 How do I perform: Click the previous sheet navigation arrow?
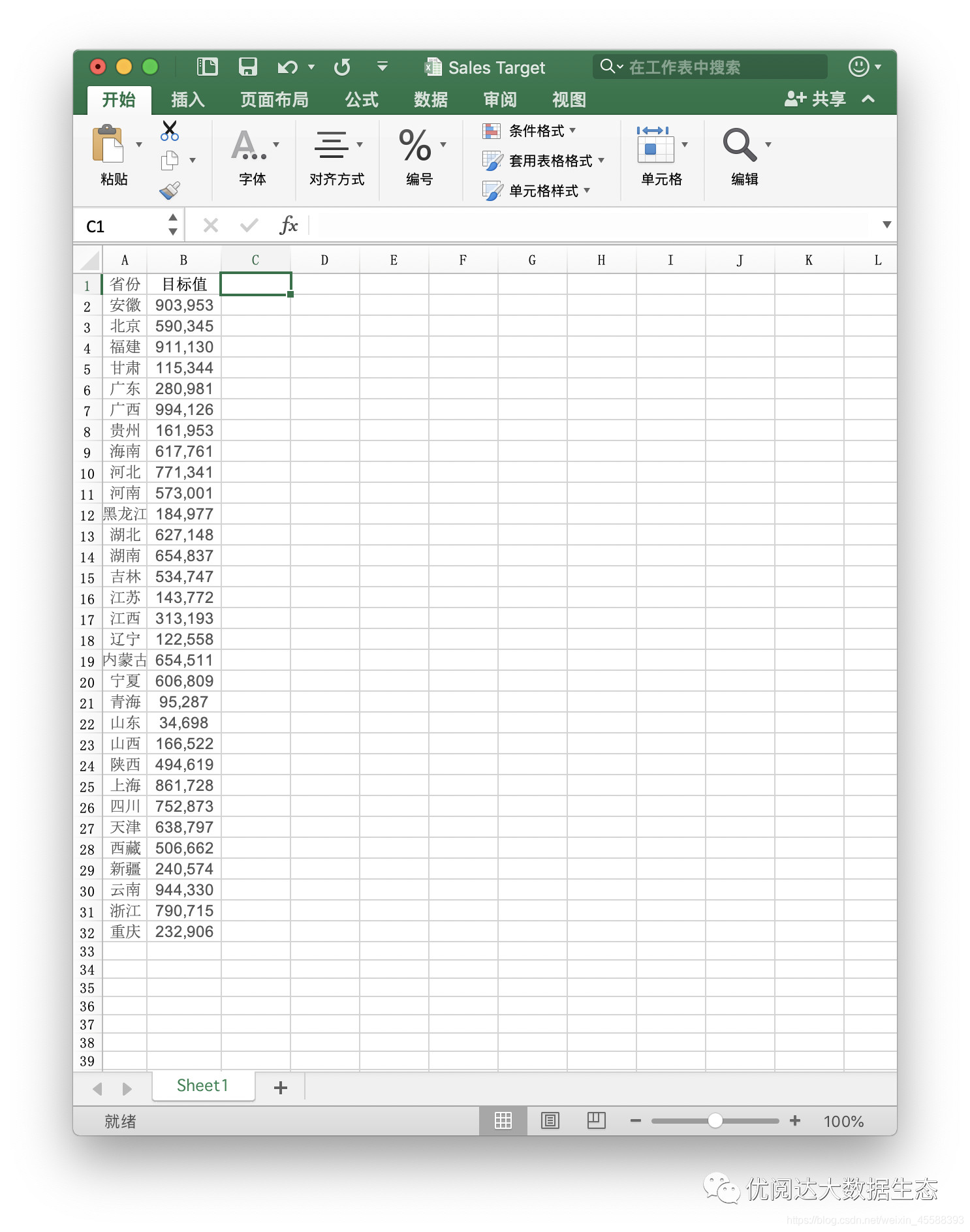pos(98,1088)
